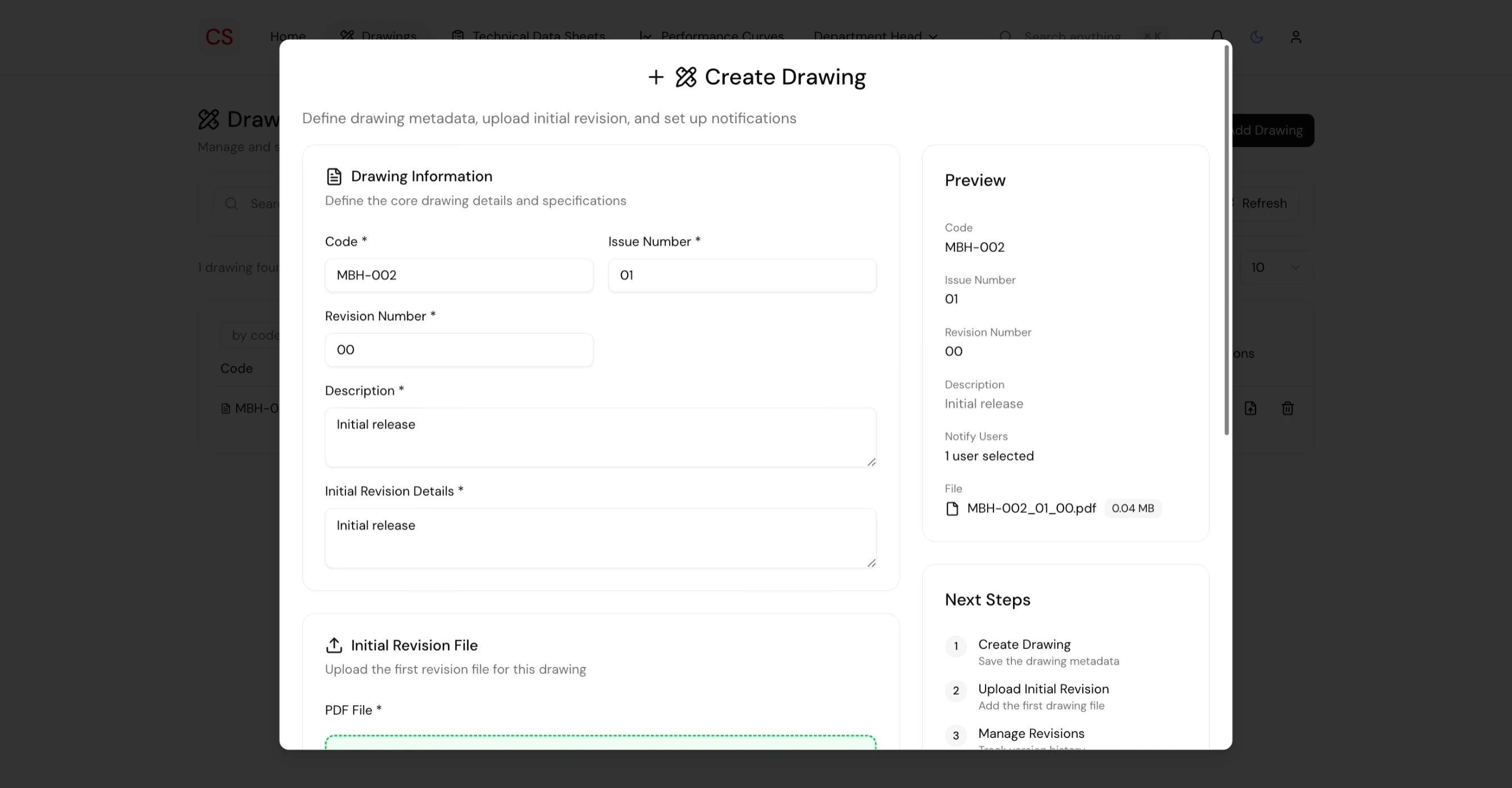Click the CS logo in header
This screenshot has width=1512, height=788.
click(x=219, y=37)
